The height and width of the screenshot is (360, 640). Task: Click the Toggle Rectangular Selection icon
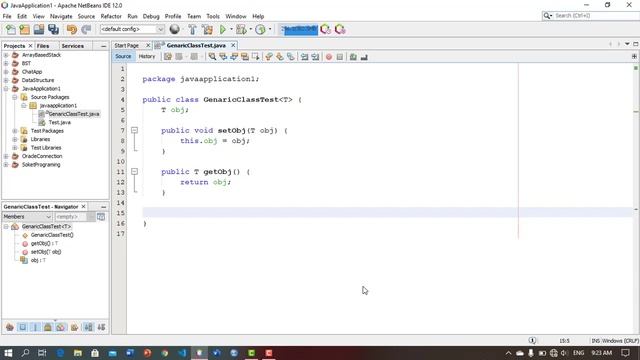(256, 57)
